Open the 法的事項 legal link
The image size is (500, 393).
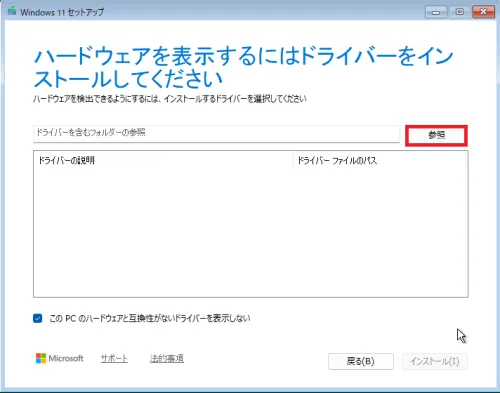(x=167, y=359)
